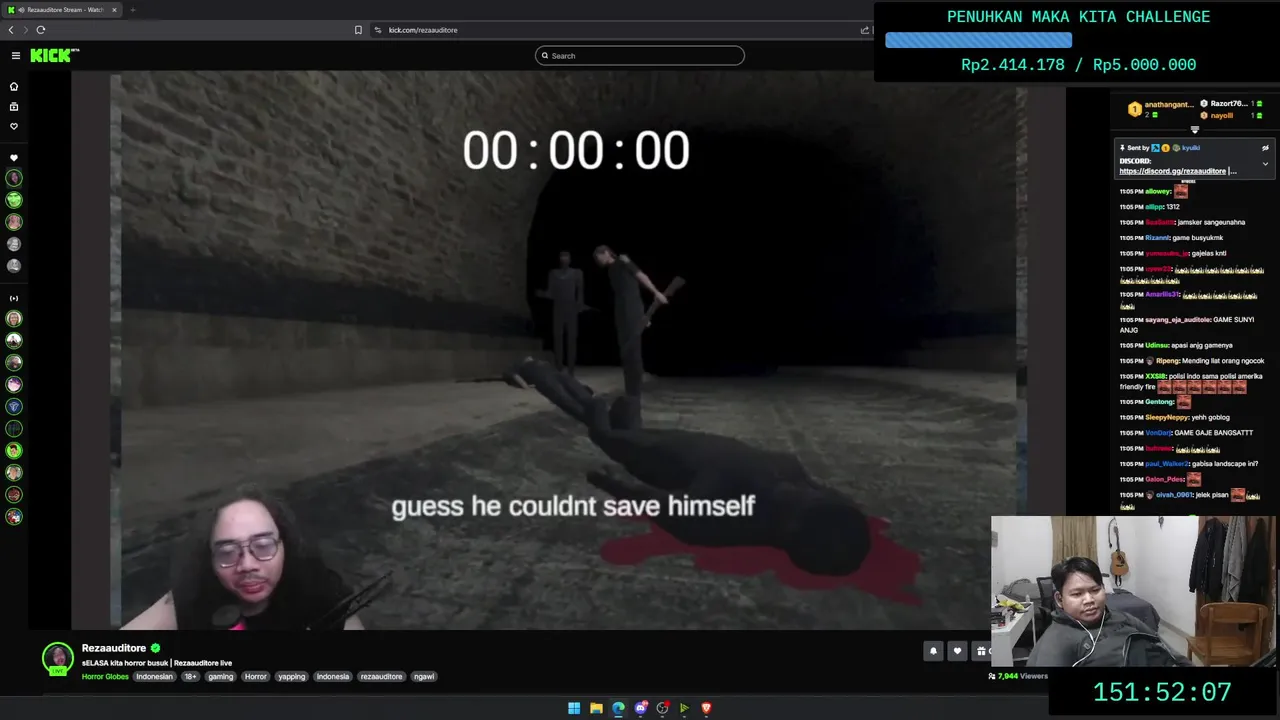Click the Kick logo
This screenshot has width=1280, height=720.
click(54, 56)
